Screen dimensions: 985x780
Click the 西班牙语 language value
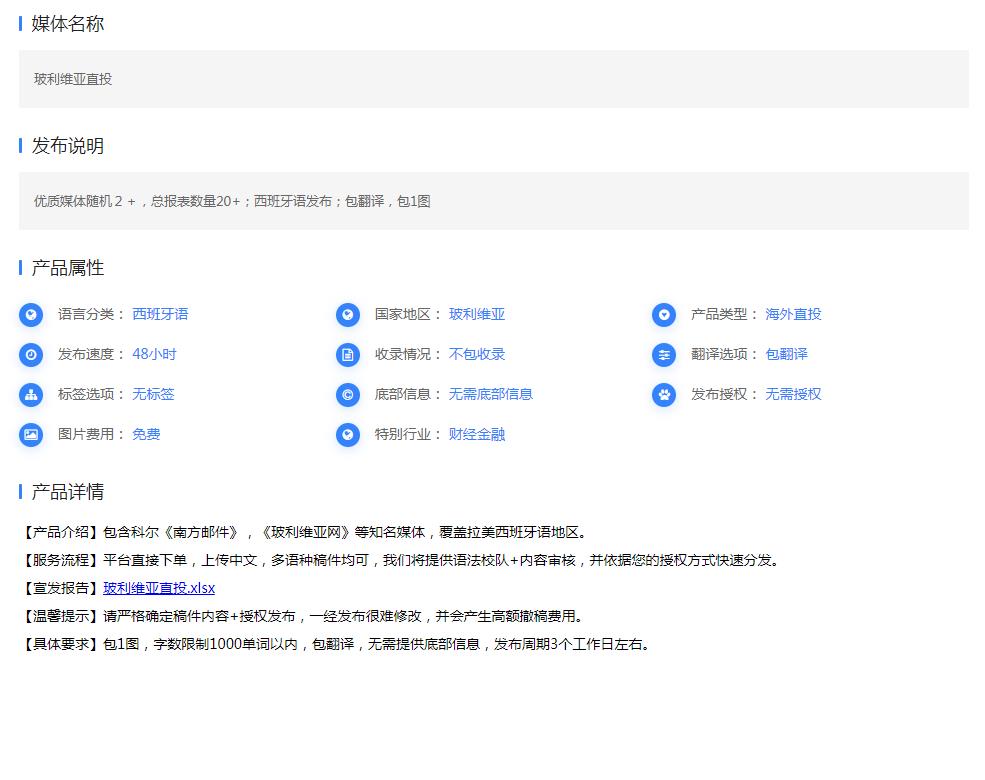[x=160, y=314]
